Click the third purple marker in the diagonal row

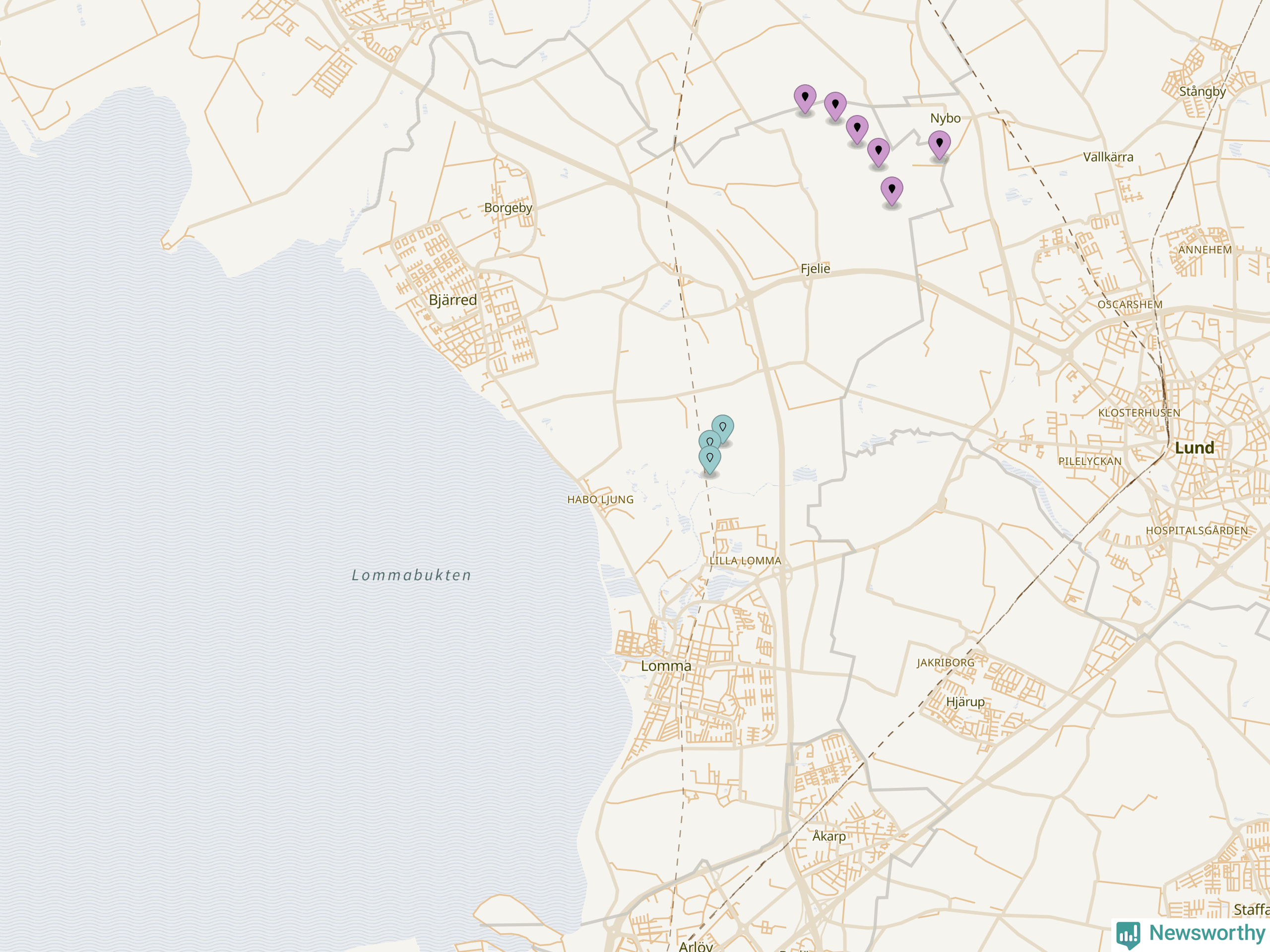[x=857, y=130]
